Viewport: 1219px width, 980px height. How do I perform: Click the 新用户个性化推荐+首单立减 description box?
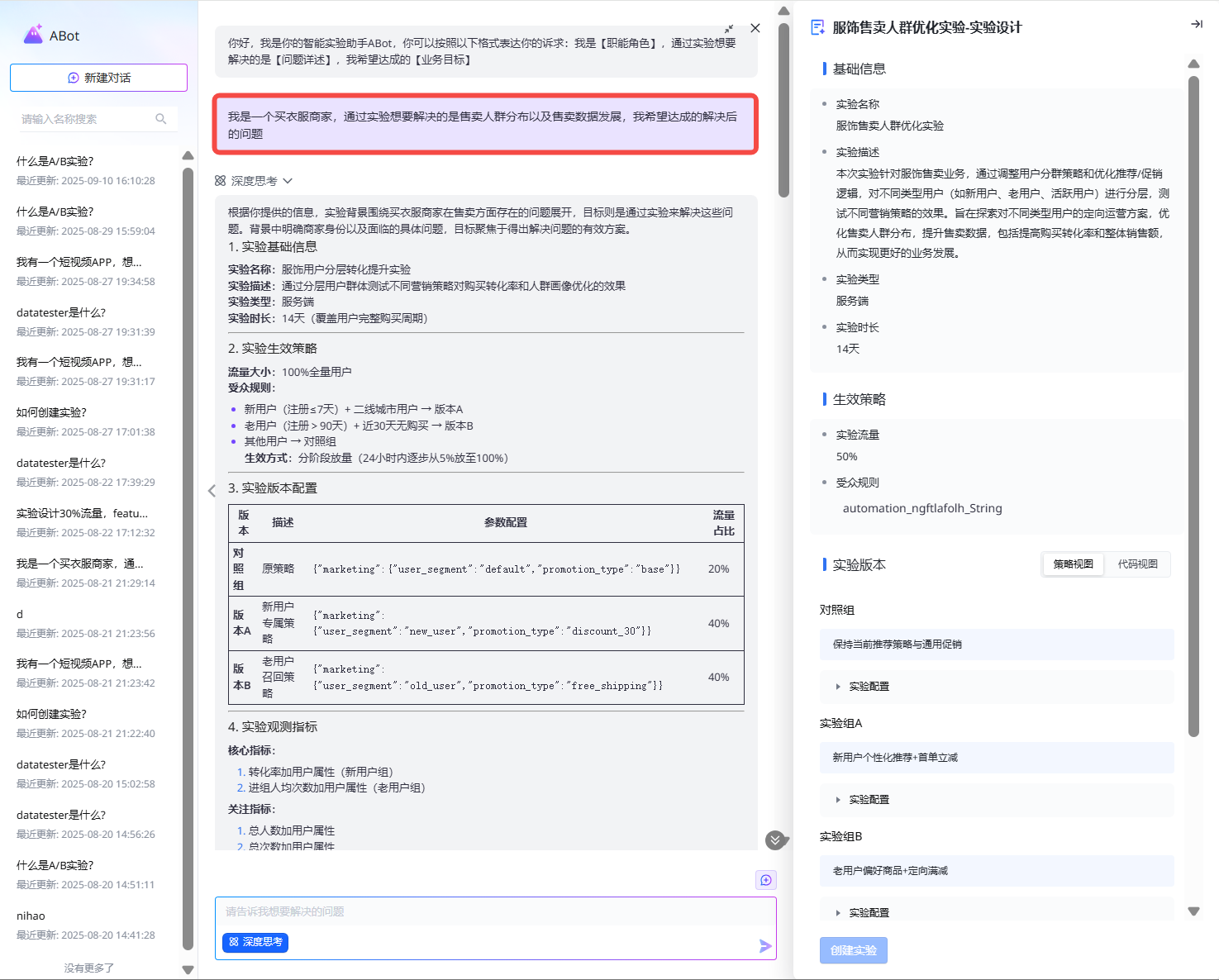997,758
